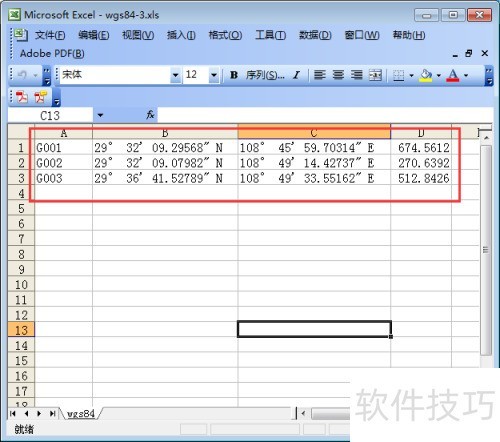Toggle Bold formatting button
This screenshot has width=500, height=442.
(x=234, y=75)
